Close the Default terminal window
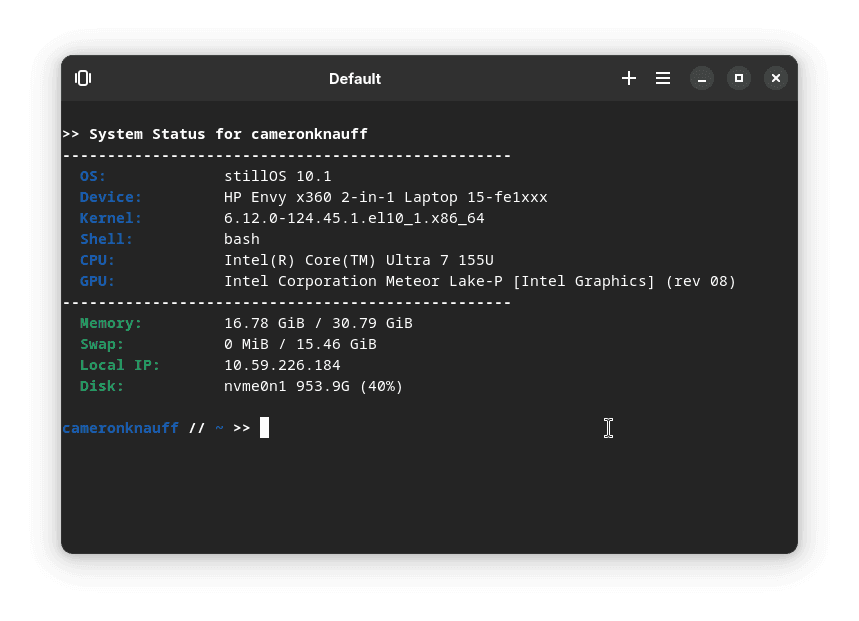This screenshot has height=621, width=859. [776, 78]
